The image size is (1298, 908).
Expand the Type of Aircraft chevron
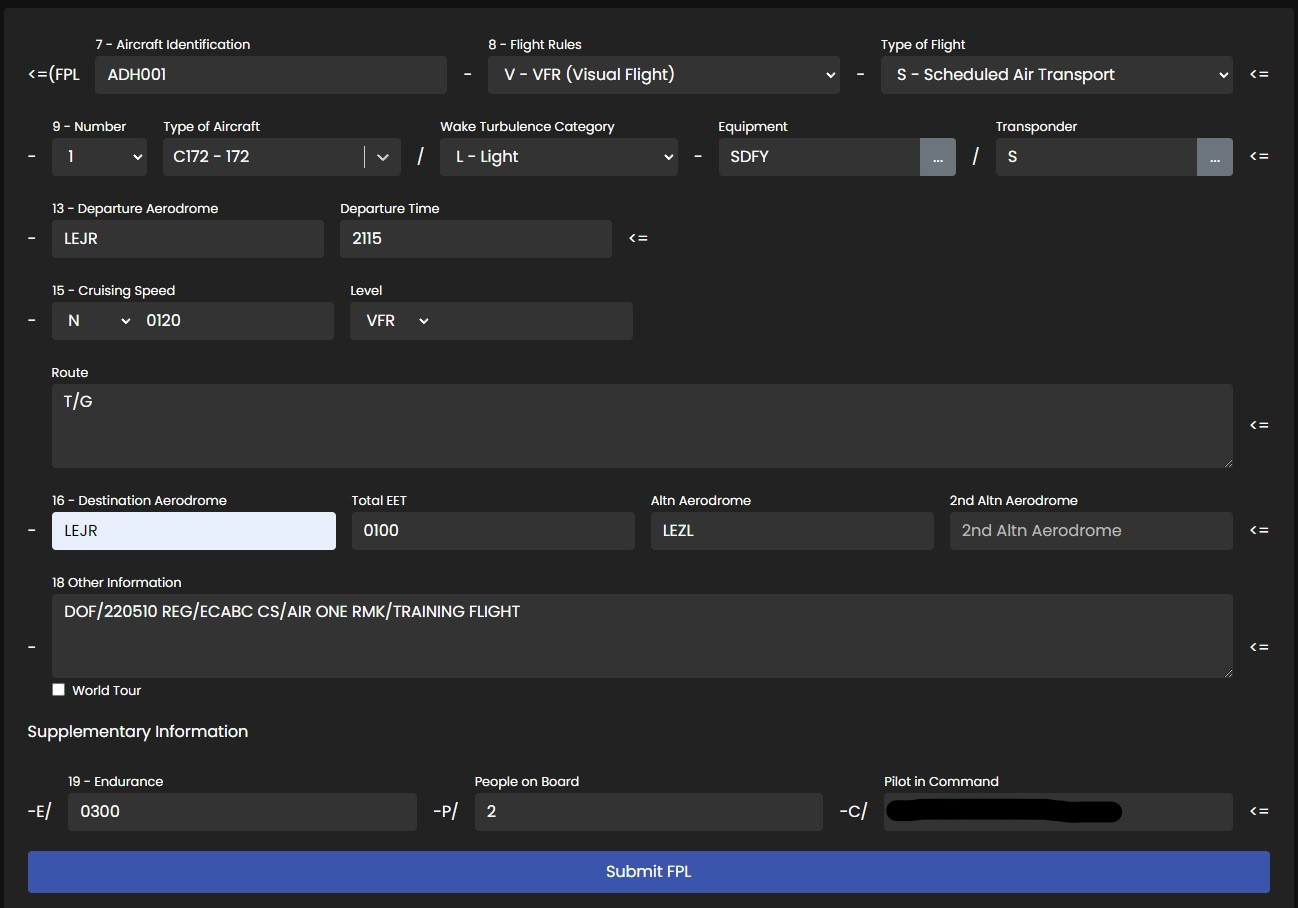(x=383, y=157)
